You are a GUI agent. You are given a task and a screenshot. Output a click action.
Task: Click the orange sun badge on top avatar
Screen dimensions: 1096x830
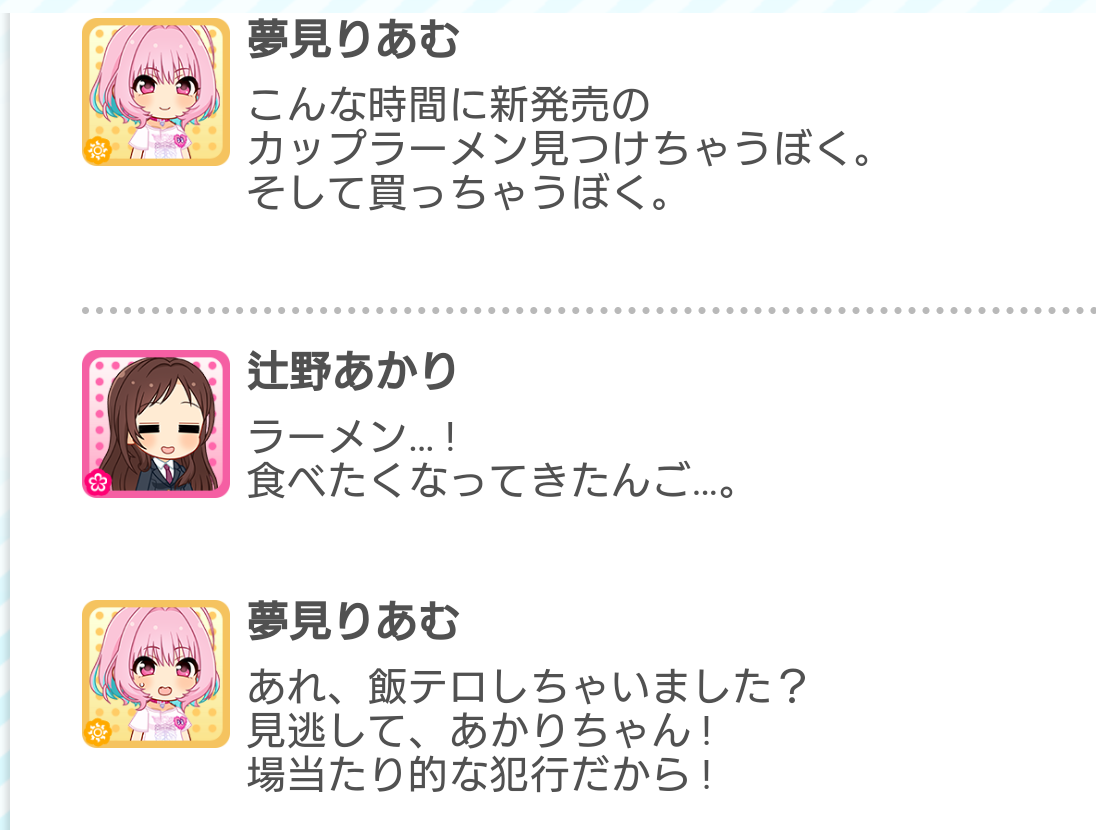97,150
